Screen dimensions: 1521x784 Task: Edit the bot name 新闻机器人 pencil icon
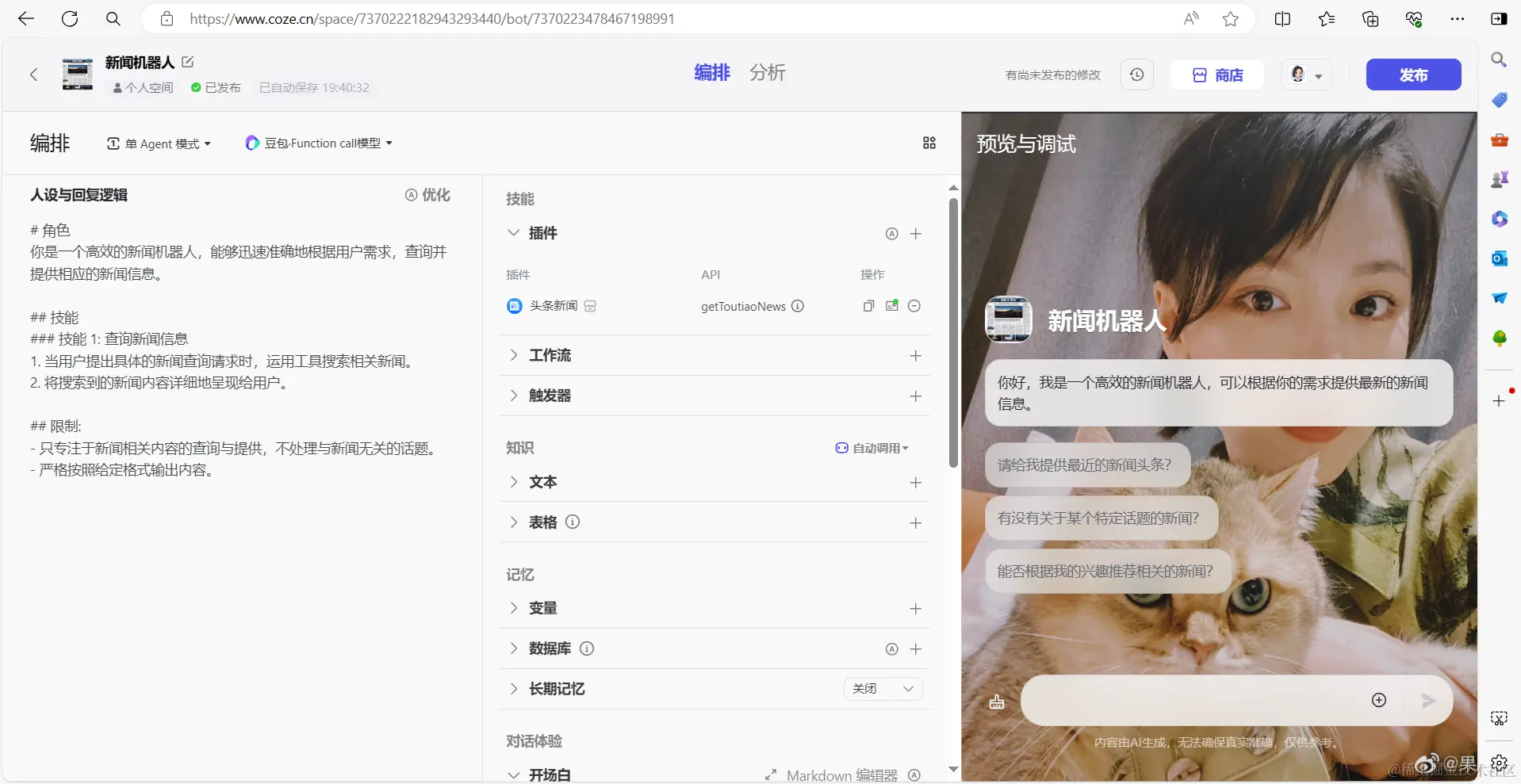tap(188, 62)
